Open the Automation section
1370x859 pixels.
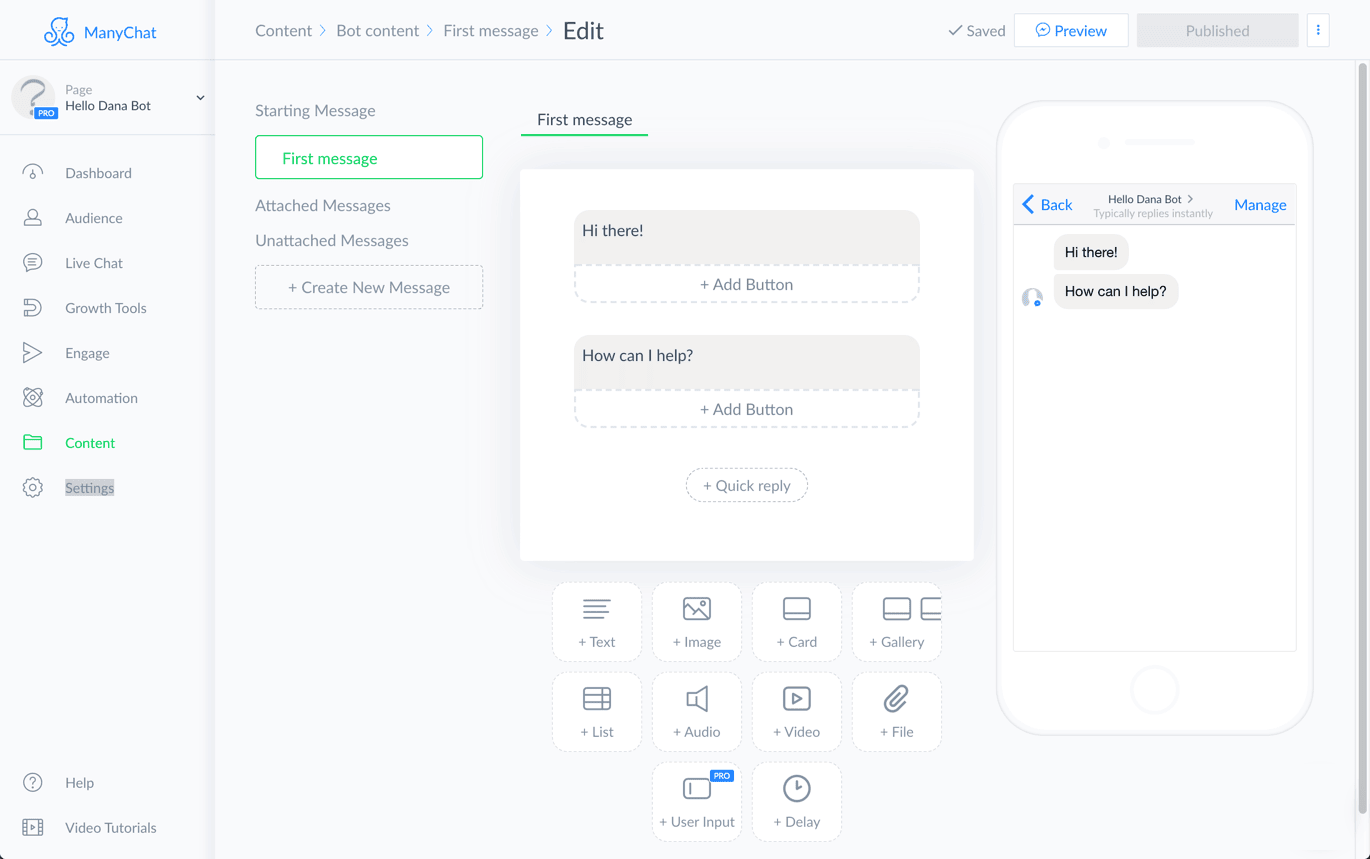(101, 397)
